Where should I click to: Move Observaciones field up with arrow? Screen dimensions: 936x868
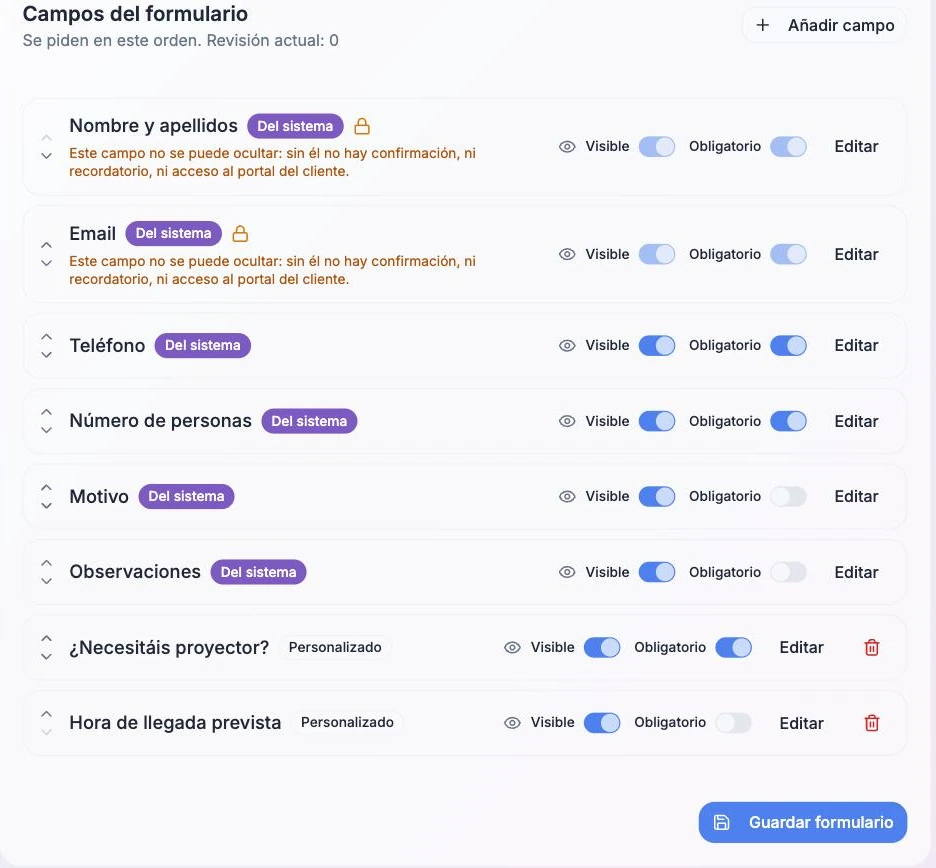click(46, 563)
